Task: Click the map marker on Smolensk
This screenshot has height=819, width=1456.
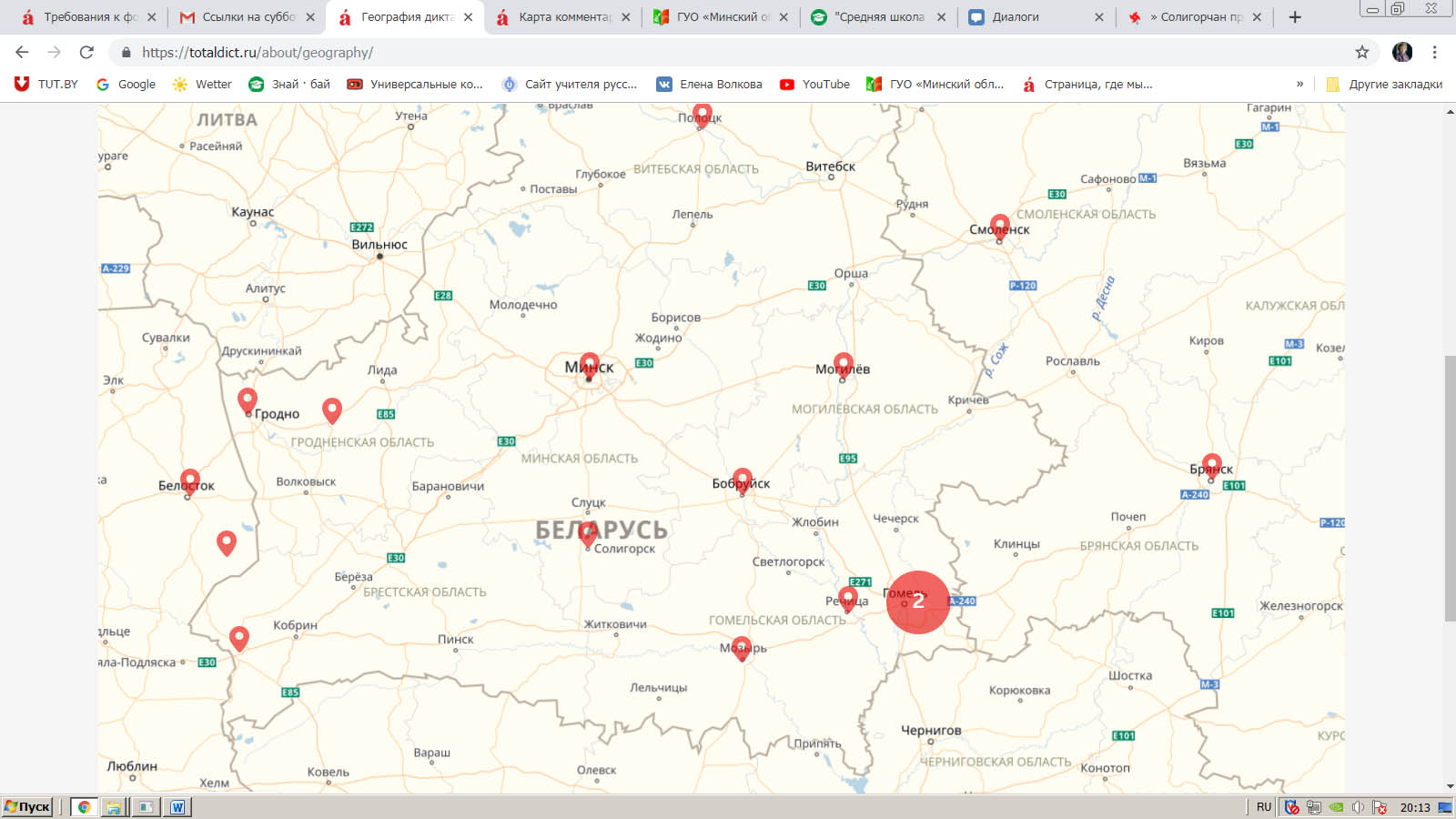Action: click(1000, 226)
